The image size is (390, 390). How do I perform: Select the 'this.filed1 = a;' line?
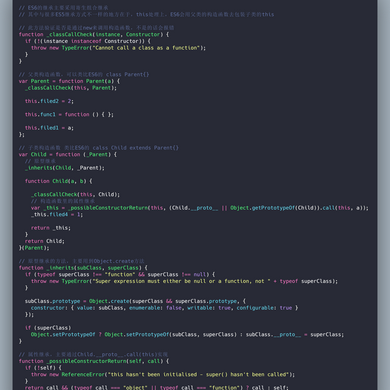tap(49, 128)
